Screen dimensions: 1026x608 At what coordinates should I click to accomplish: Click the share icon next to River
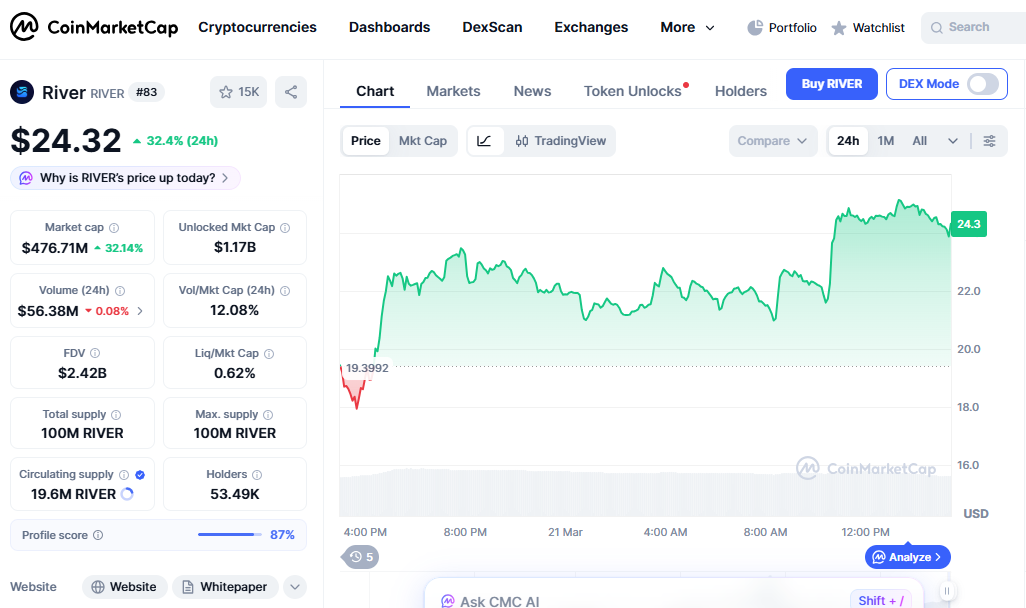point(291,92)
